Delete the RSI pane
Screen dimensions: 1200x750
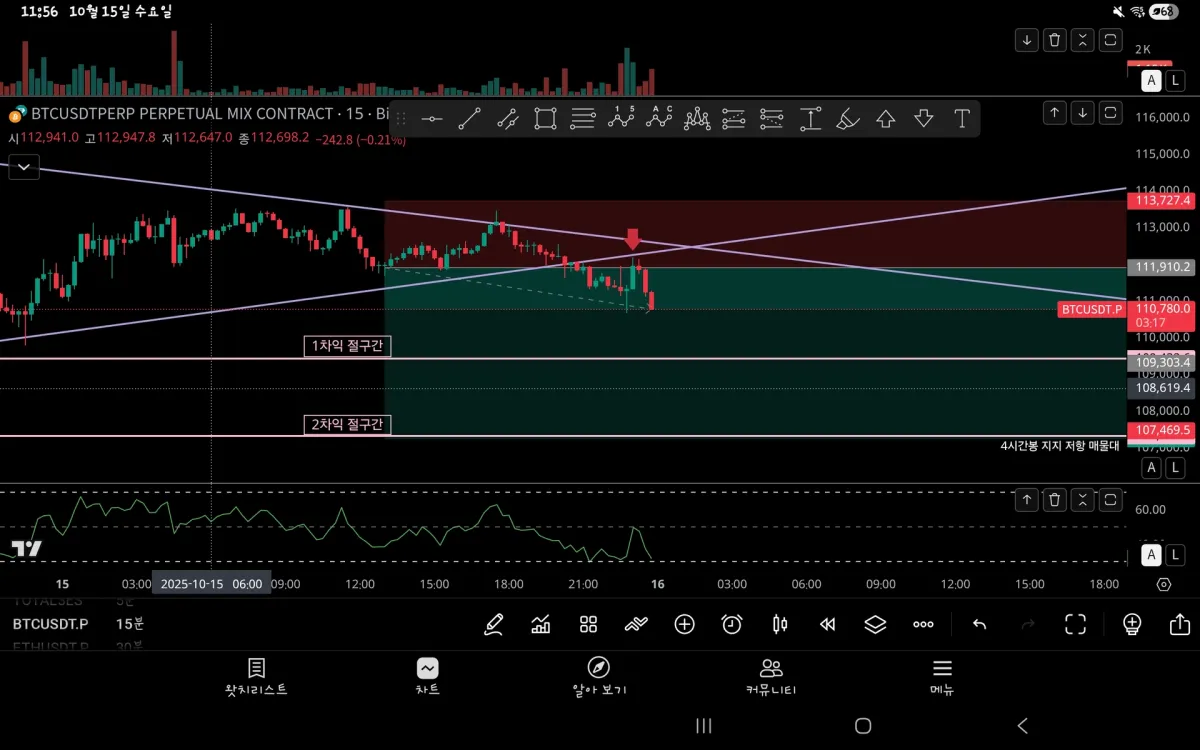(1055, 500)
